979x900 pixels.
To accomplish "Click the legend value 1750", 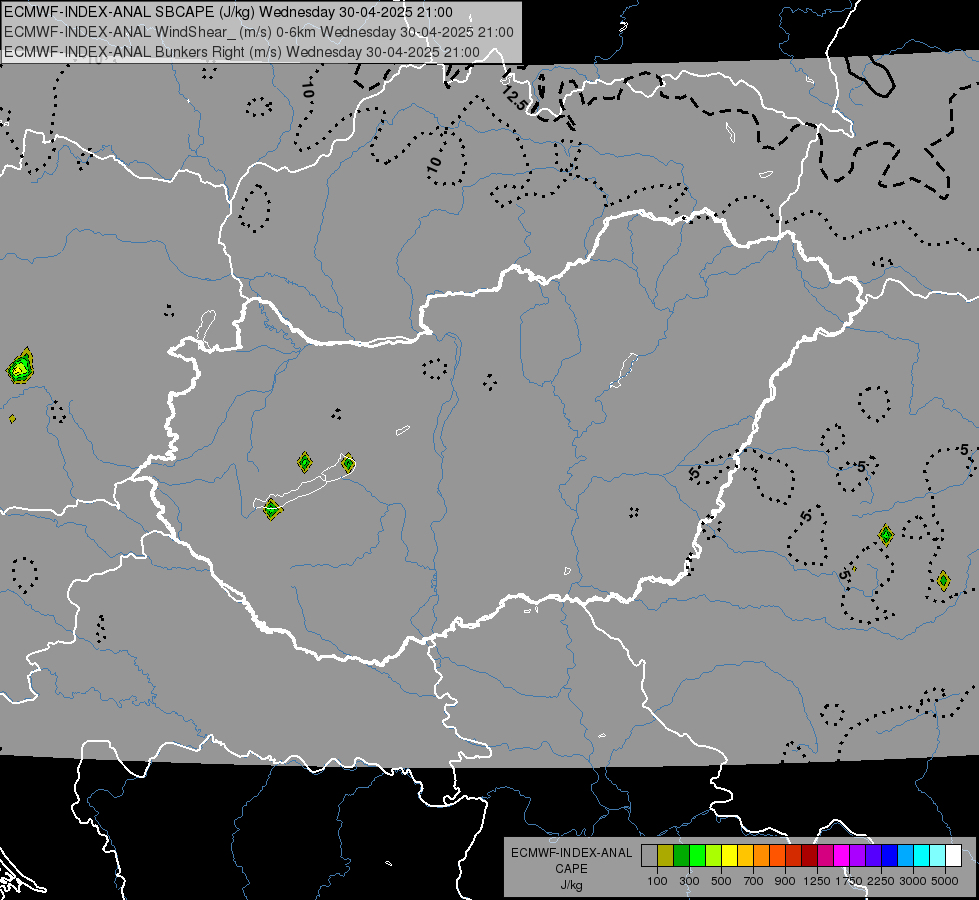I will point(849,881).
